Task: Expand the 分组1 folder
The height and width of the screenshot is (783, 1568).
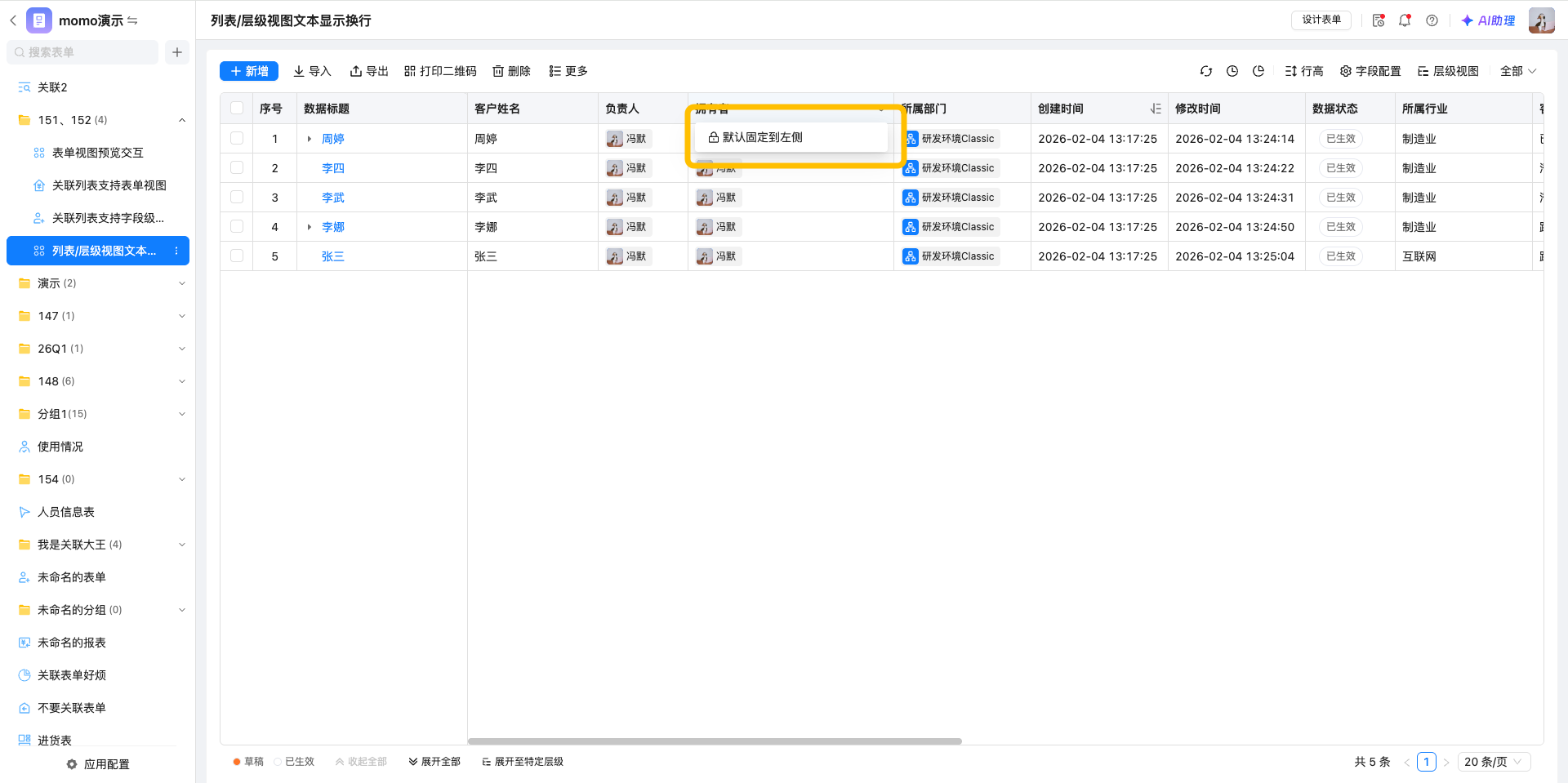Action: [x=182, y=414]
